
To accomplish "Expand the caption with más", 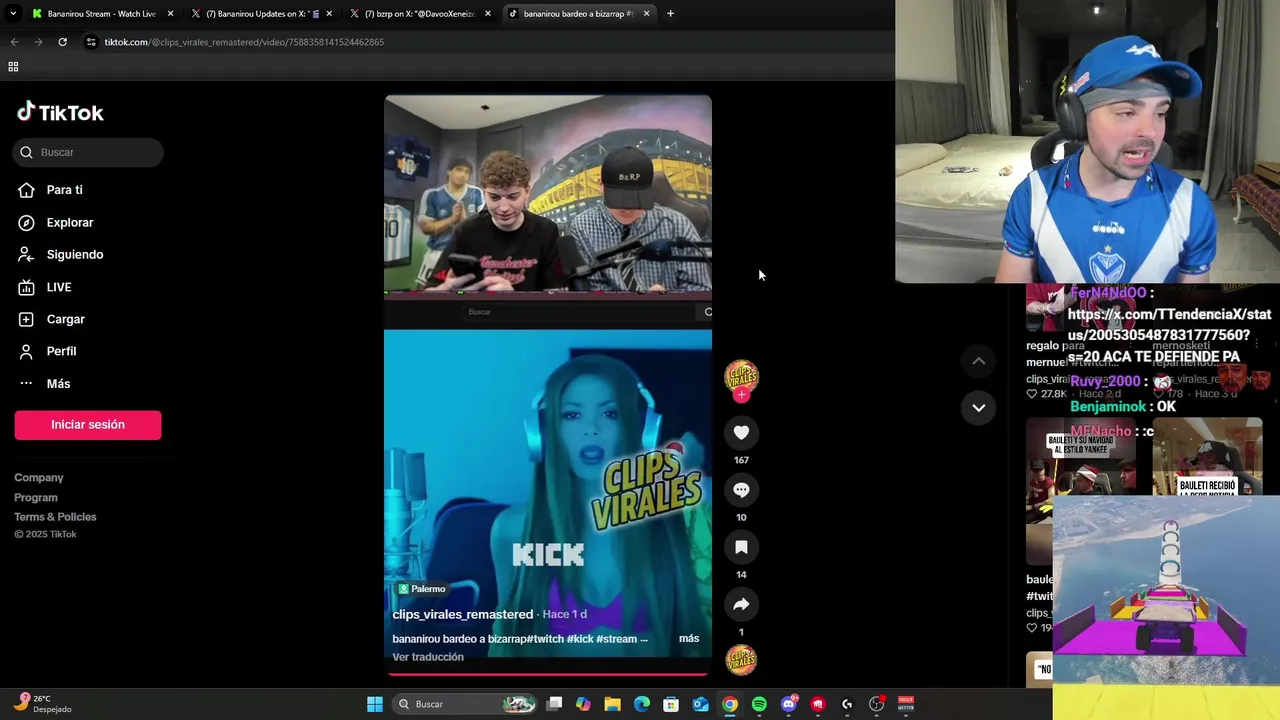I will (x=689, y=638).
